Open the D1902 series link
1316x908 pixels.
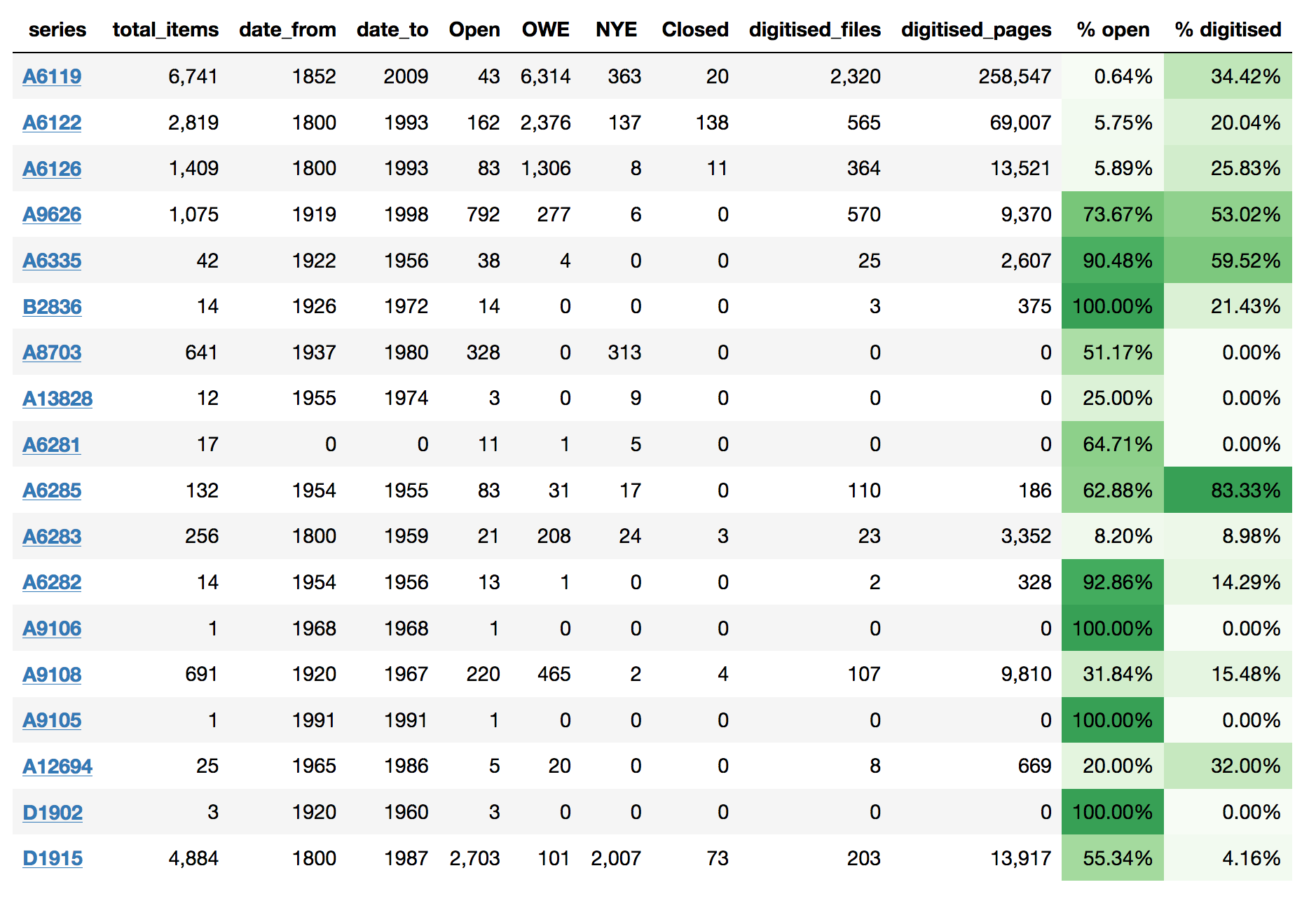pyautogui.click(x=53, y=812)
